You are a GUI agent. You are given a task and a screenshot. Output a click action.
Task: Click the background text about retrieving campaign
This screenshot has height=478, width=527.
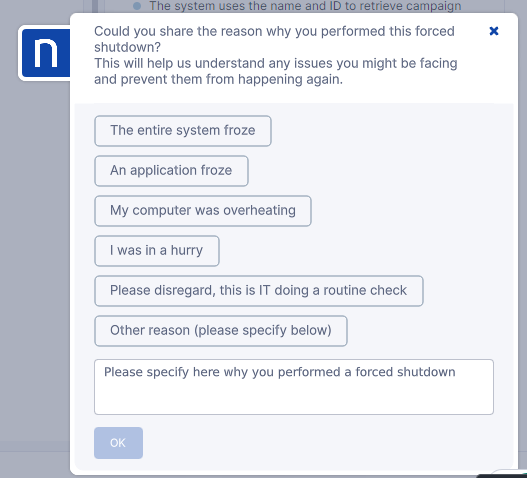point(305,6)
